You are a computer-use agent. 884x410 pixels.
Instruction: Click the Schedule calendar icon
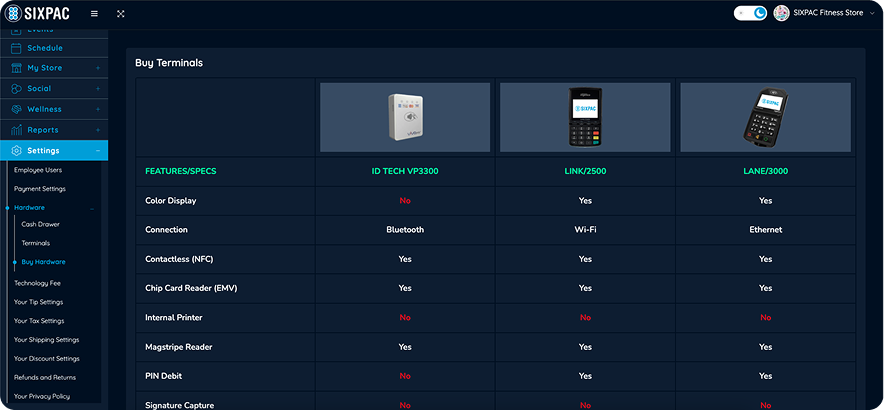pyautogui.click(x=16, y=49)
